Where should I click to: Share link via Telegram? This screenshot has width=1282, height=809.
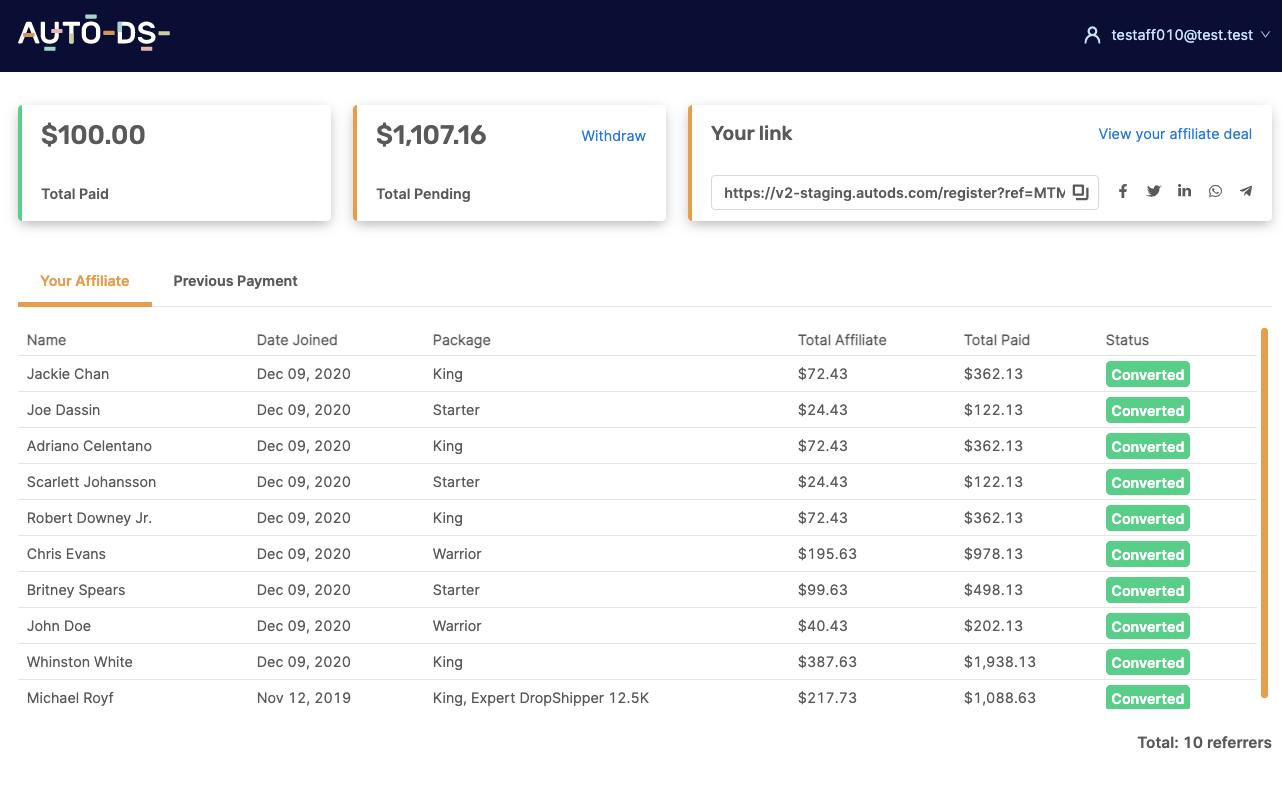(1246, 191)
